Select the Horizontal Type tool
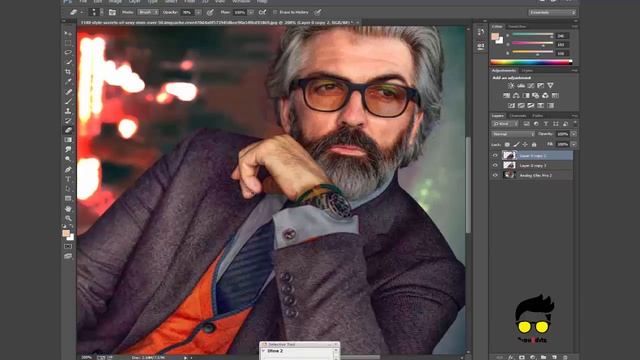 pyautogui.click(x=68, y=179)
